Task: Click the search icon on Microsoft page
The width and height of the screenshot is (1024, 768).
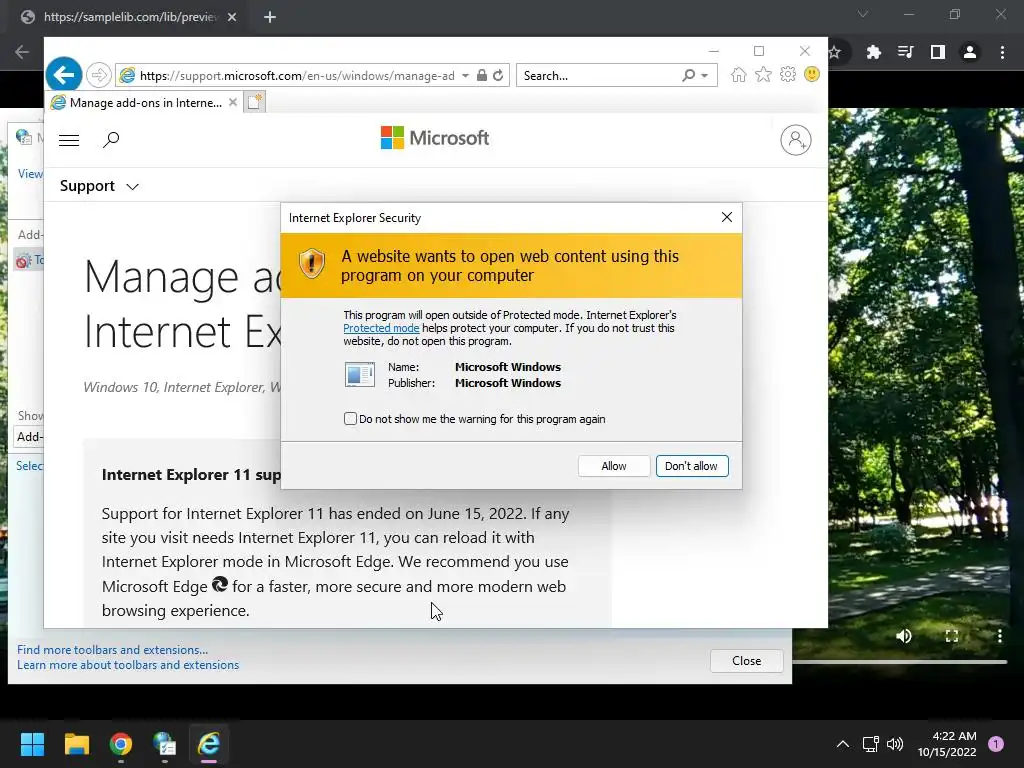Action: click(111, 139)
